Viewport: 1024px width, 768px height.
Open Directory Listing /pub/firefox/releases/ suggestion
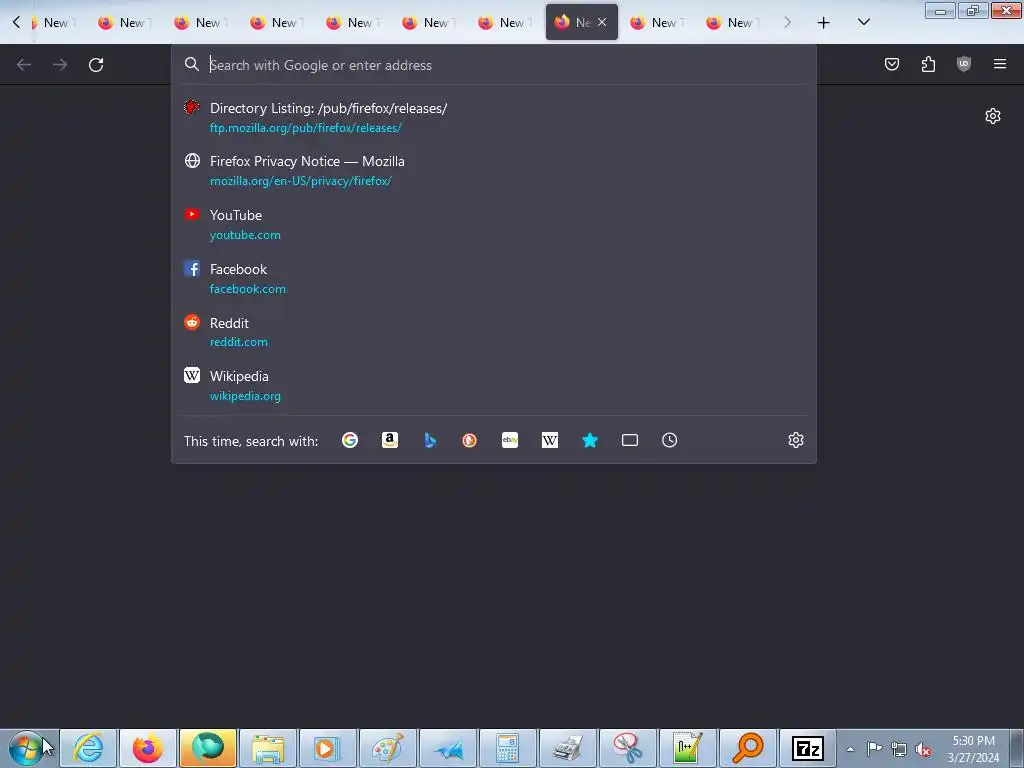point(494,118)
